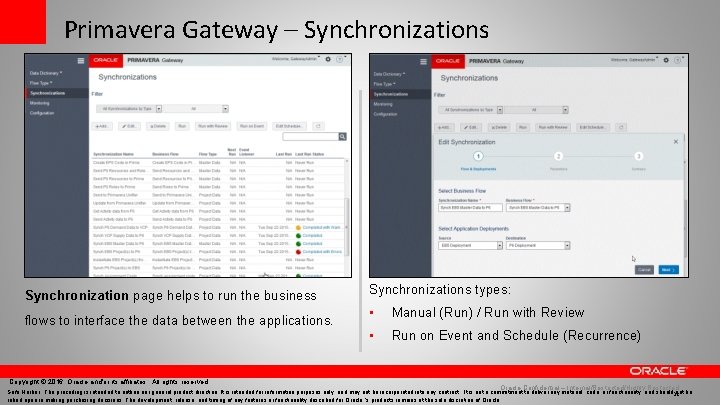Click Oracle logo in right screenshot header
Image resolution: width=720 pixels, height=405 pixels.
[448, 61]
